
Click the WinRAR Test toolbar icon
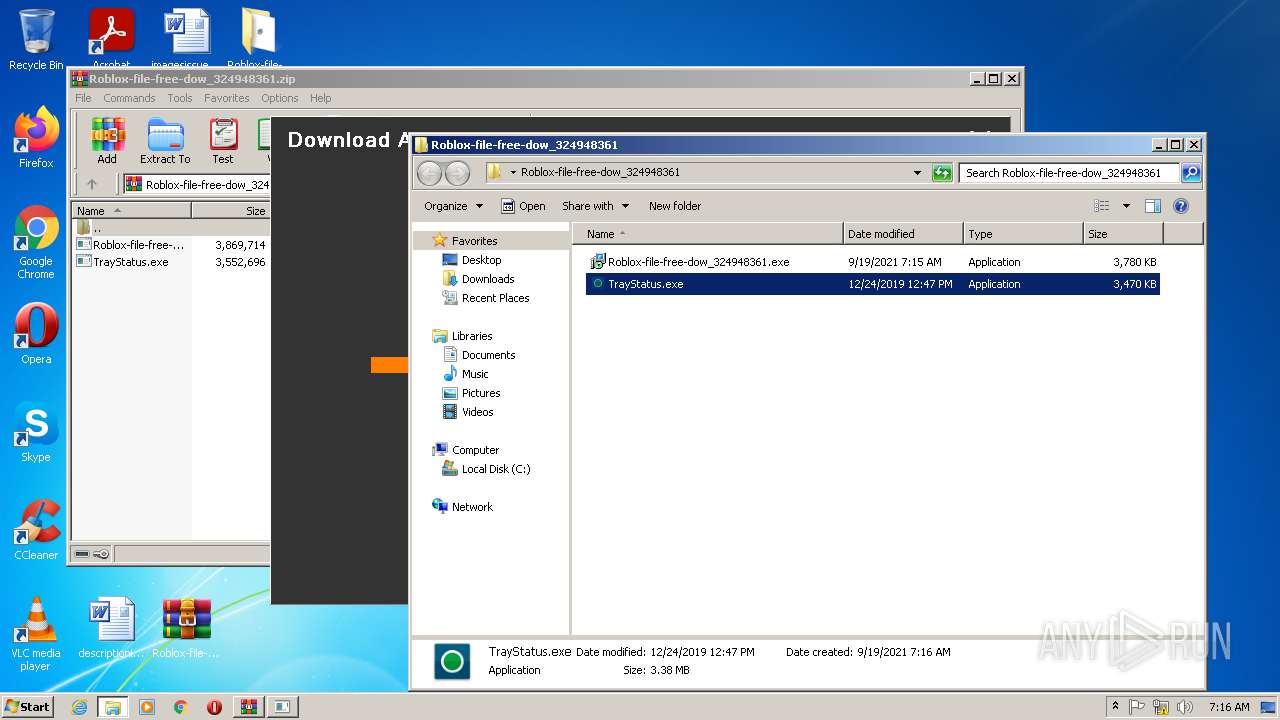pyautogui.click(x=223, y=140)
